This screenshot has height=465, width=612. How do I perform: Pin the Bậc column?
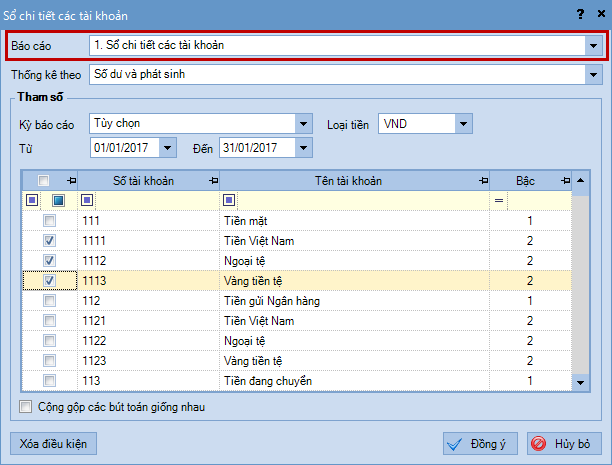(561, 180)
